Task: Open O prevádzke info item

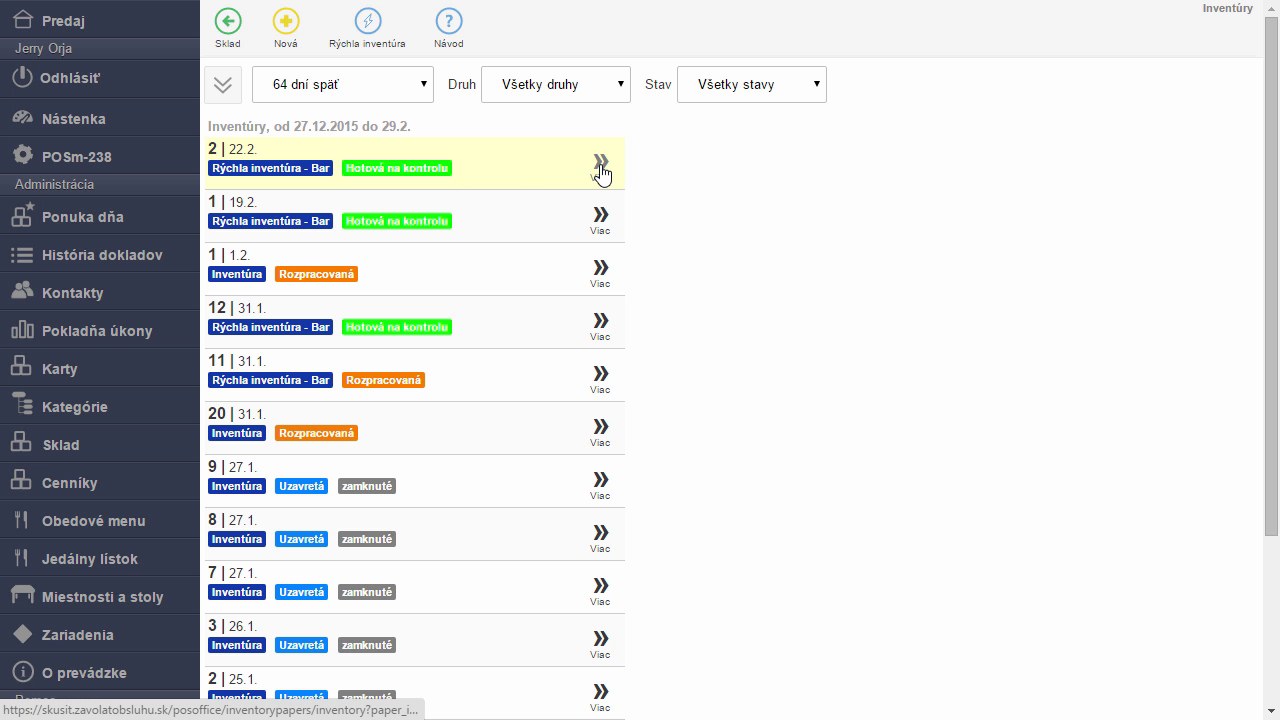Action: 100,672
